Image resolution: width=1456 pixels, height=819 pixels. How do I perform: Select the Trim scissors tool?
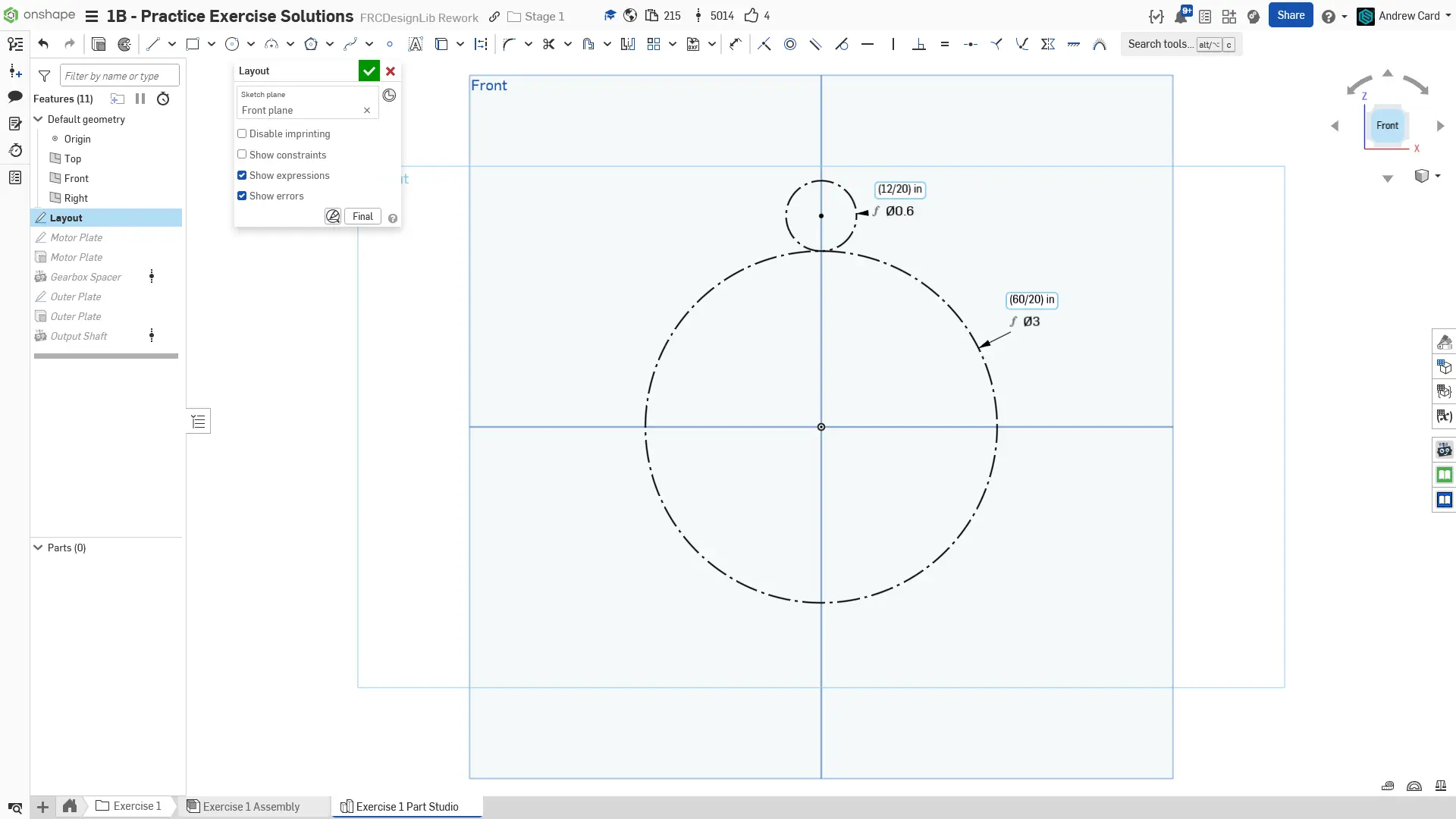pyautogui.click(x=549, y=44)
